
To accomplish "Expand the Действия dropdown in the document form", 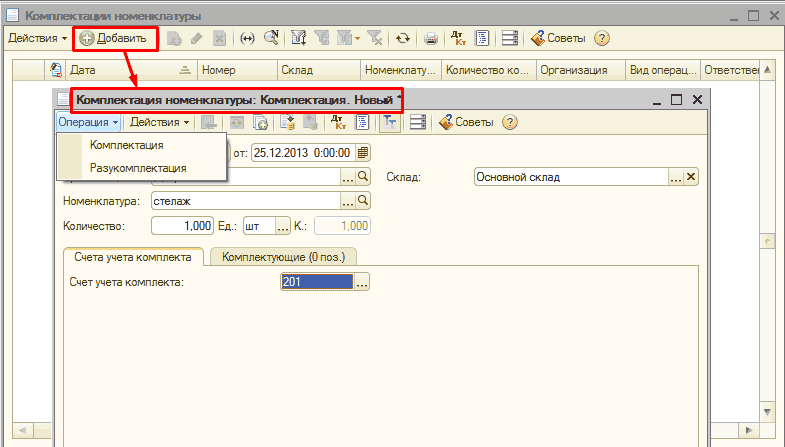I will (x=159, y=122).
